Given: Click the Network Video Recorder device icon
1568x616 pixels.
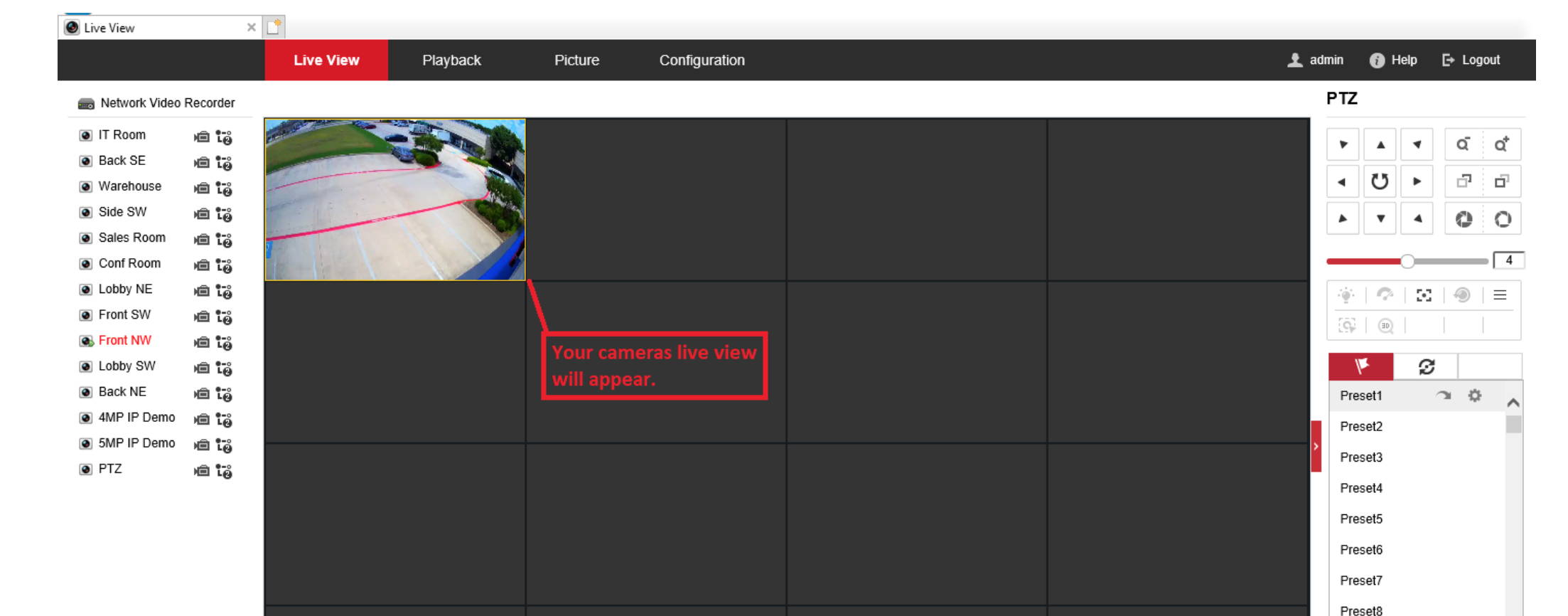Looking at the screenshot, I should pyautogui.click(x=86, y=104).
